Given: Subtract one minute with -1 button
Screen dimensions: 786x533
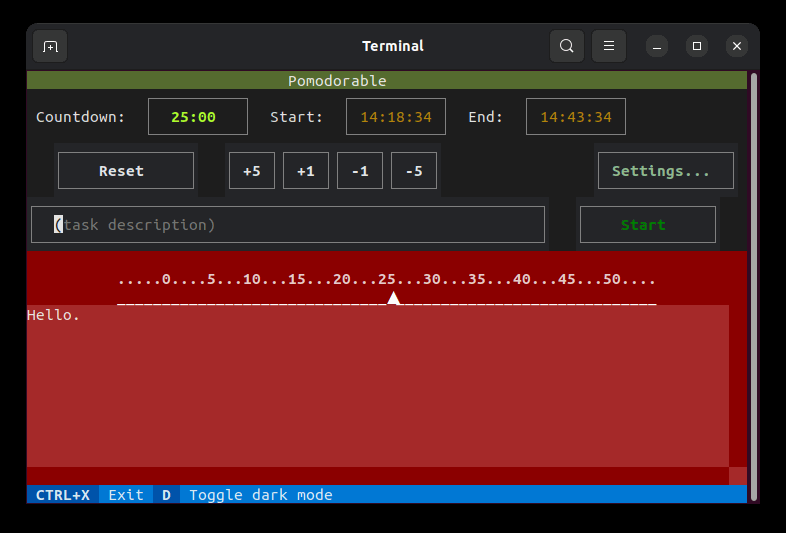Looking at the screenshot, I should (360, 171).
